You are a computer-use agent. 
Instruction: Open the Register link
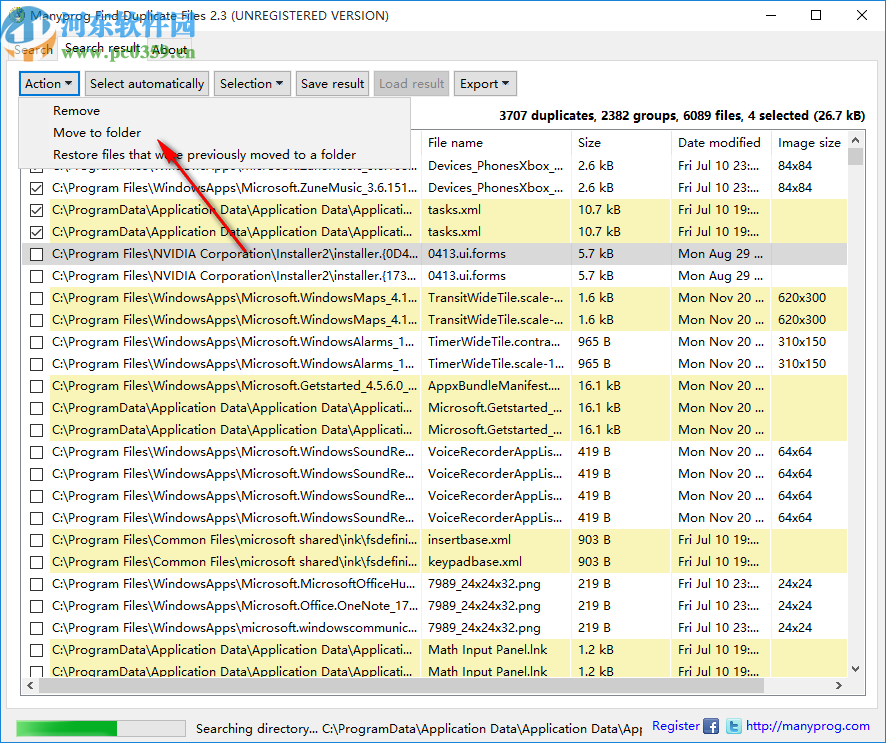tap(675, 726)
